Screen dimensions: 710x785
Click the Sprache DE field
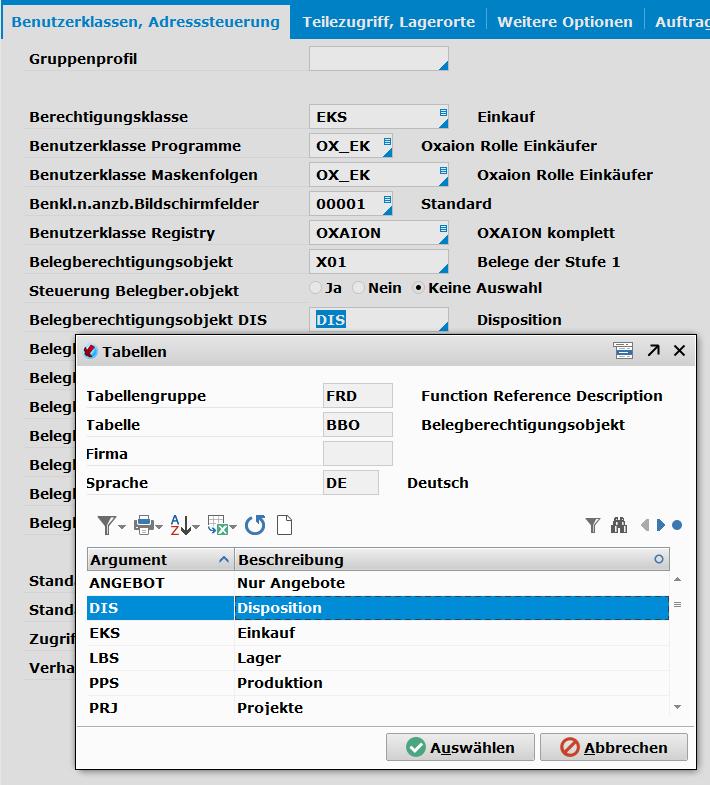[x=350, y=483]
